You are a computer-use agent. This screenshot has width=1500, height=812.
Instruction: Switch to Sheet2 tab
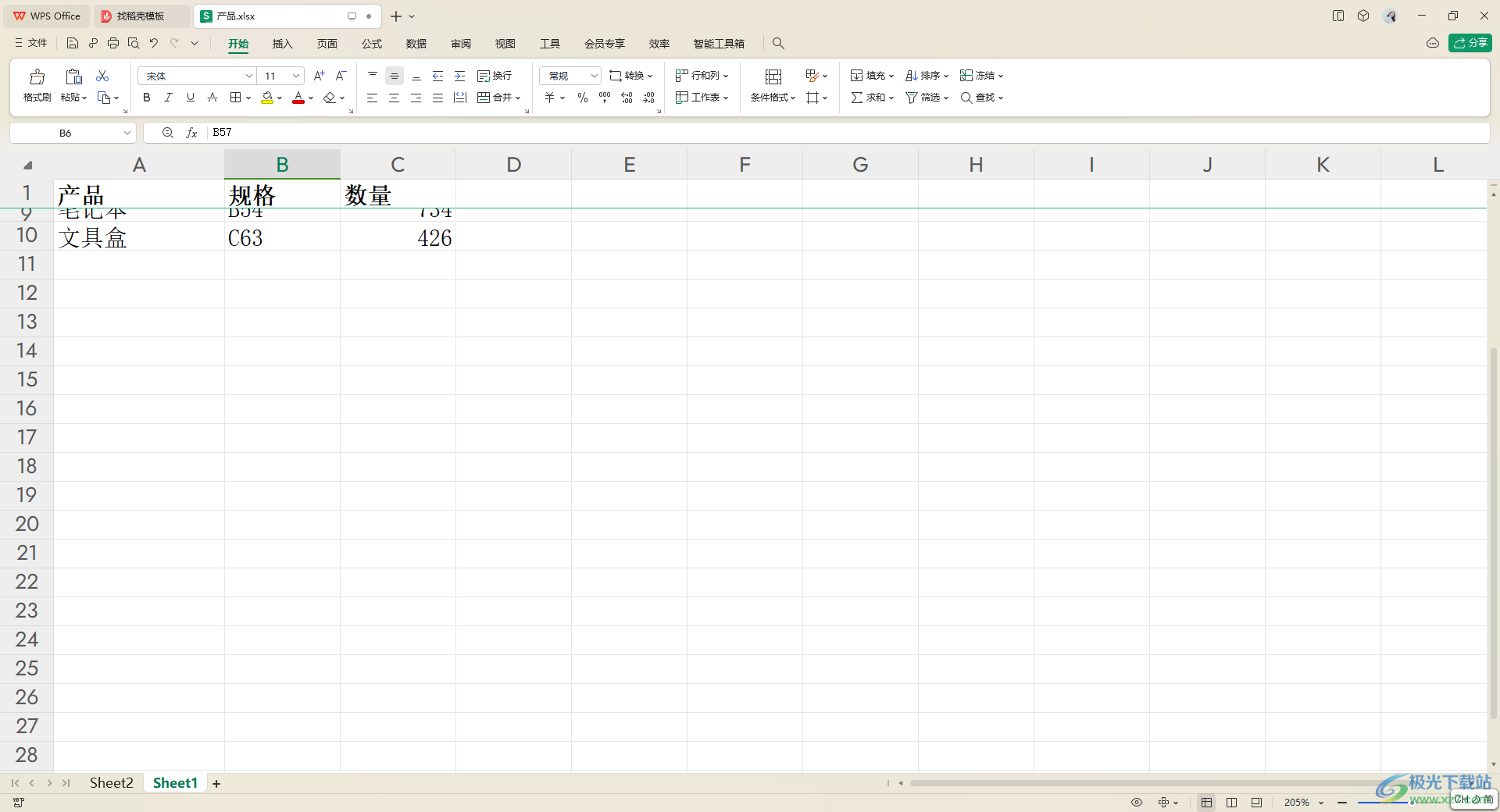[111, 782]
